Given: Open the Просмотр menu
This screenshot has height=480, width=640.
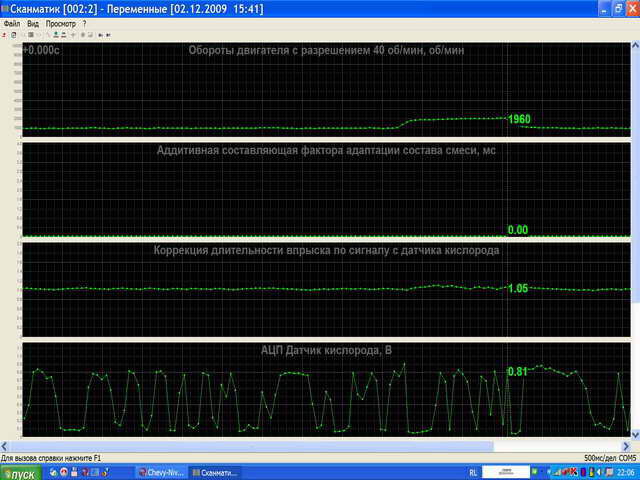Looking at the screenshot, I should pos(60,22).
